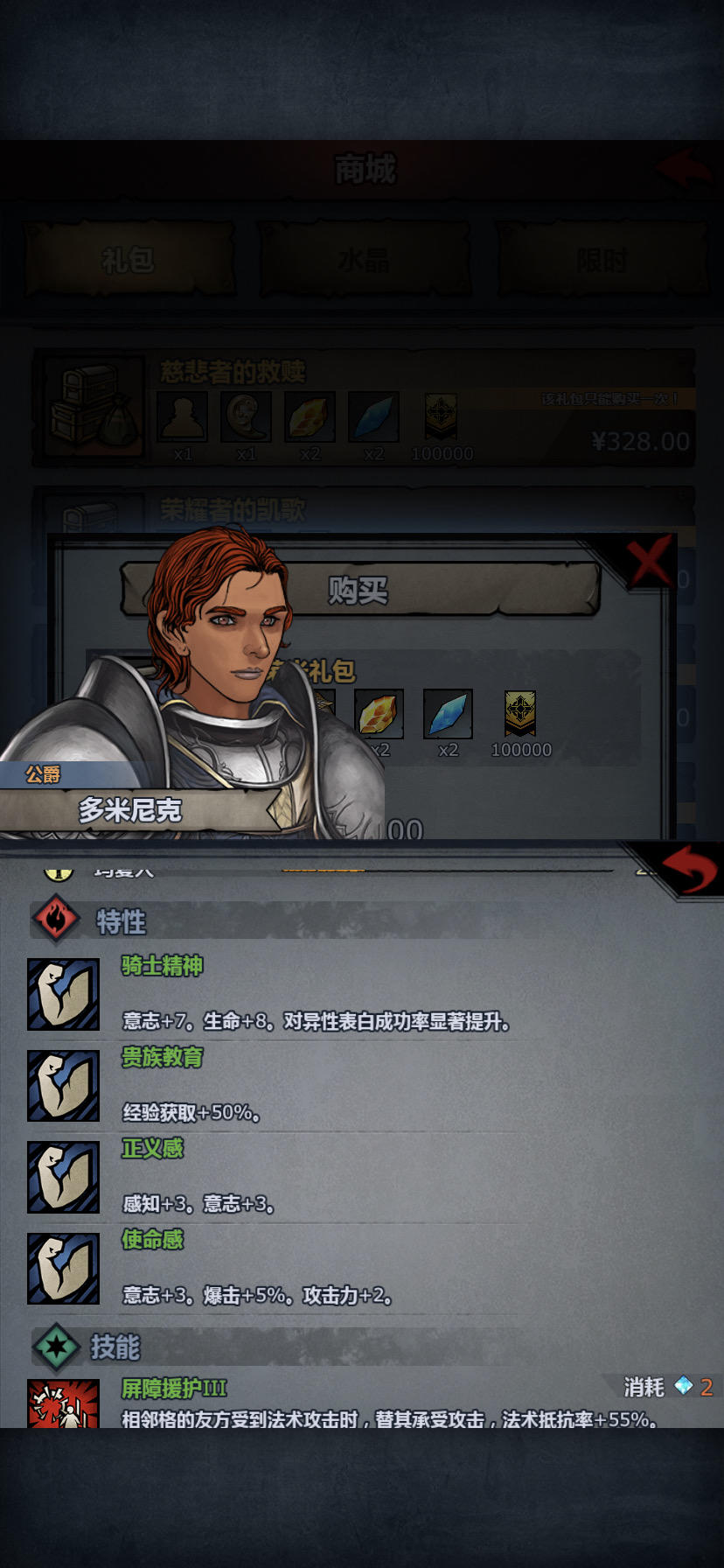This screenshot has width=724, height=1568.
Task: Click the blue crystal item in purchase dialog
Action: pyautogui.click(x=448, y=713)
